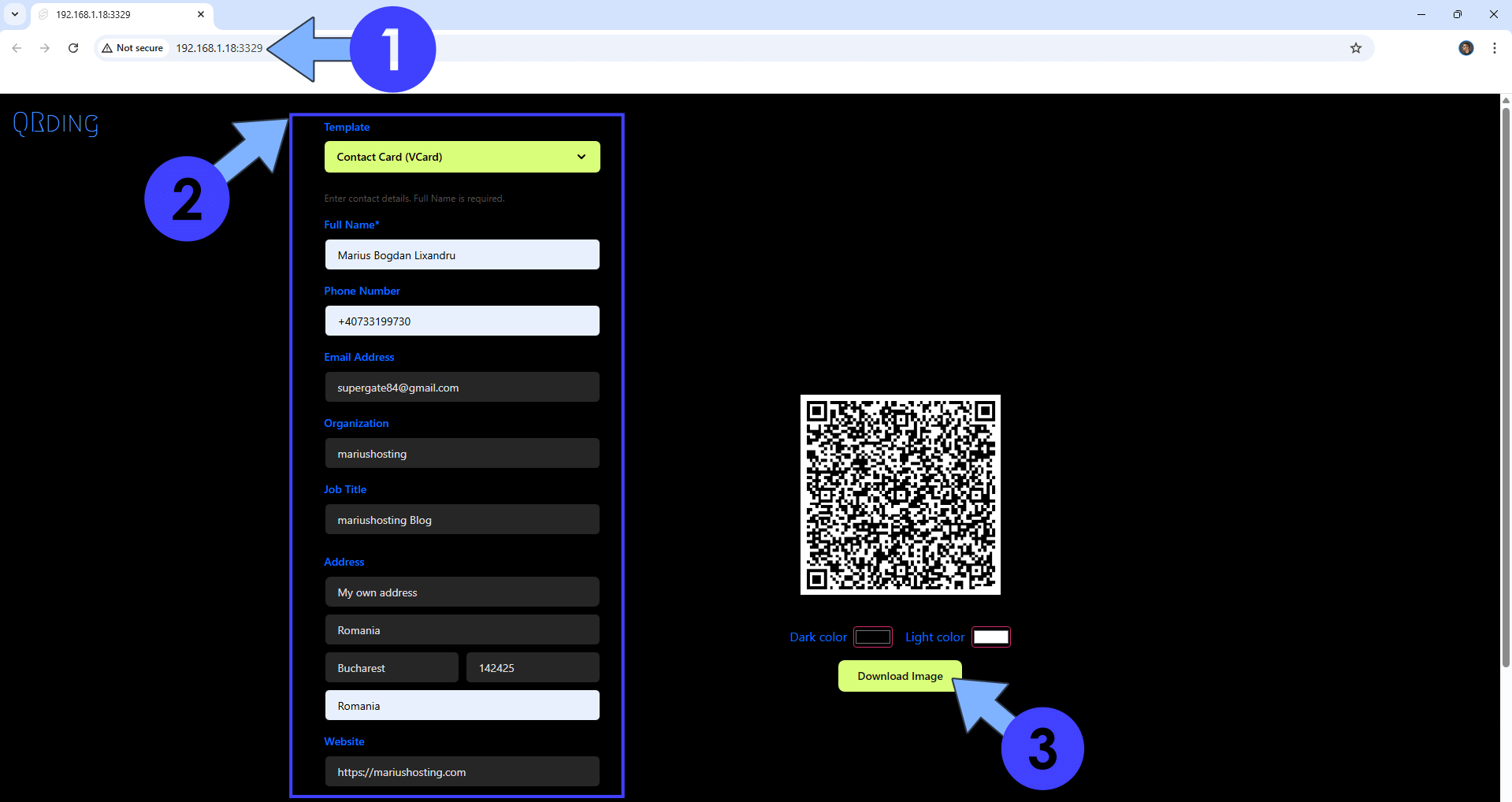The height and width of the screenshot is (802, 1512).
Task: Close the 192.168.1.18:3329 tab
Action: click(x=201, y=14)
